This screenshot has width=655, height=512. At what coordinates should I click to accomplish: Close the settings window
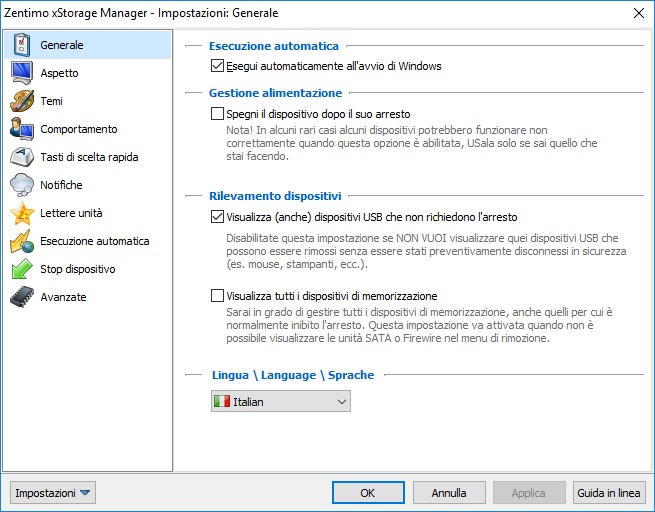coord(639,13)
